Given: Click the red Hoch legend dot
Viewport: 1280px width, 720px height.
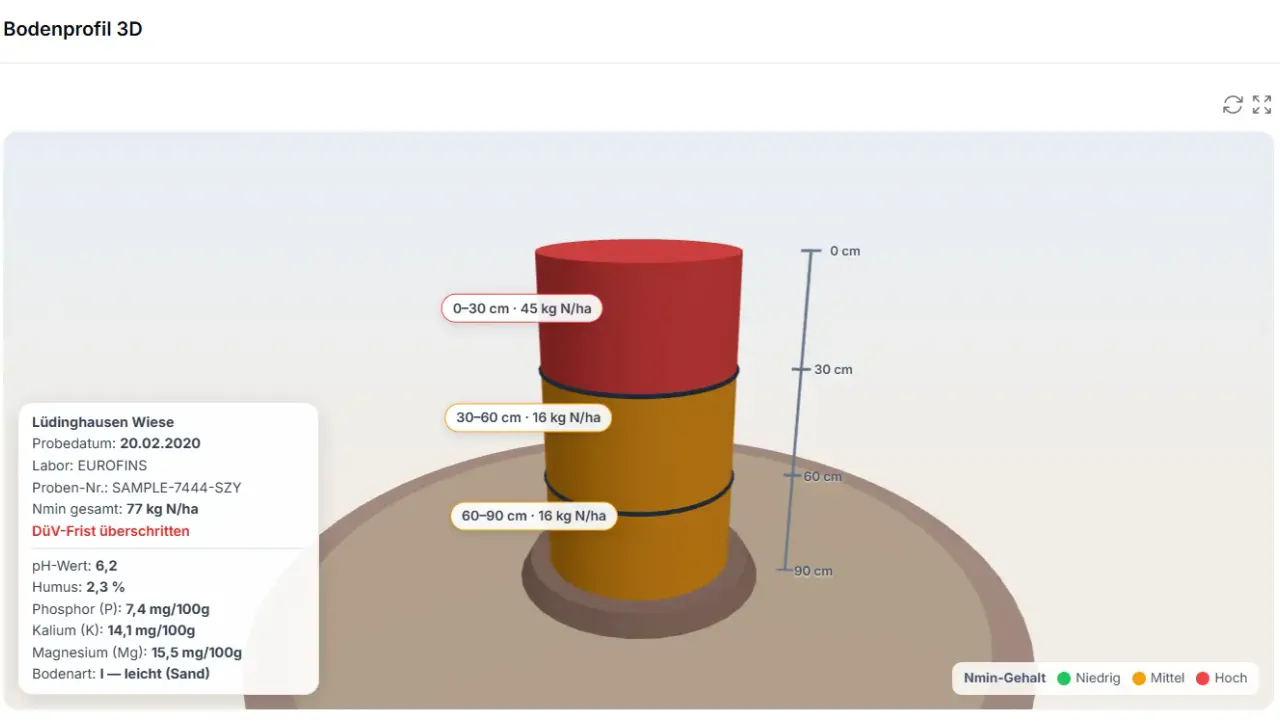Looking at the screenshot, I should coord(1203,678).
